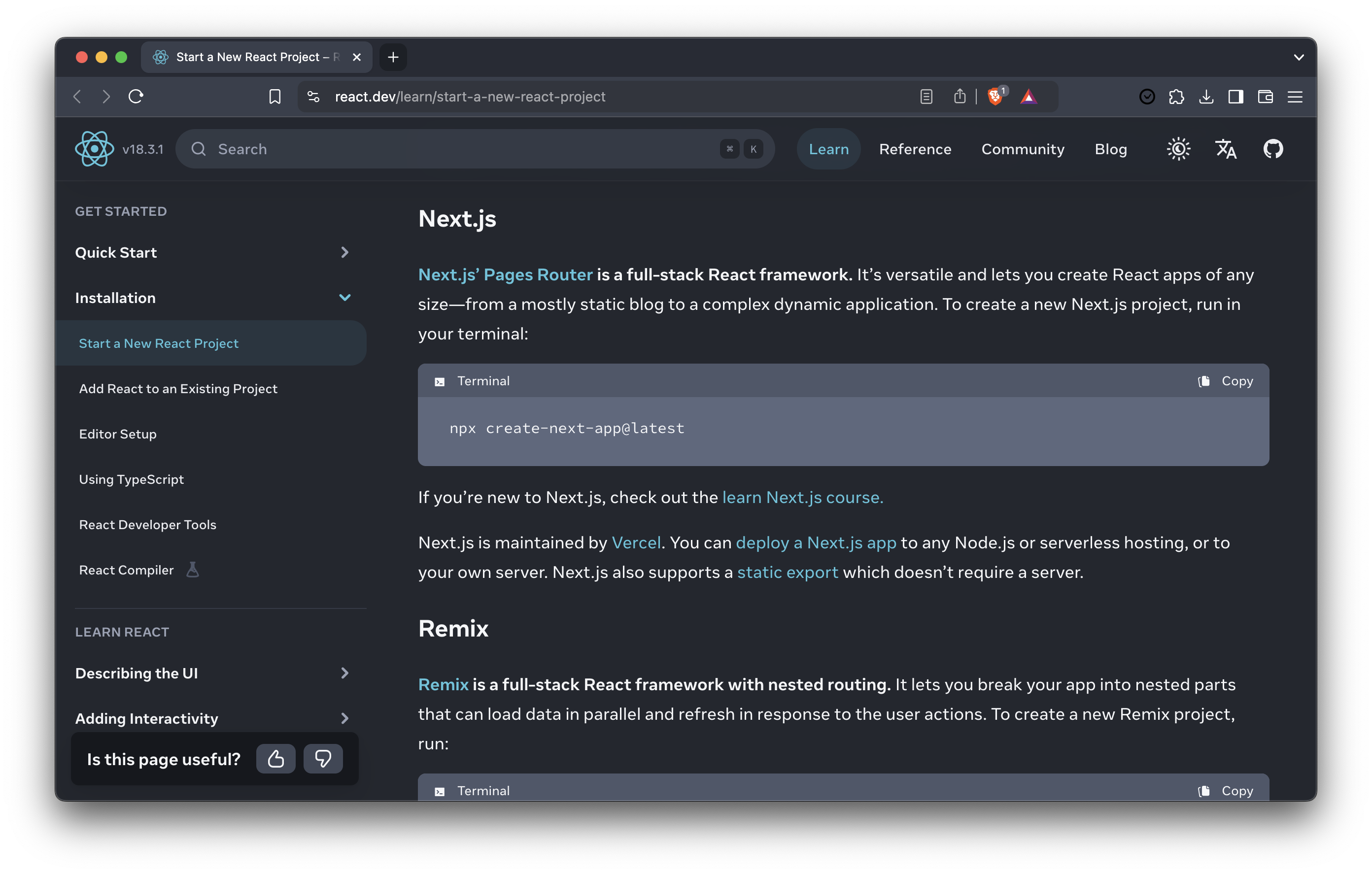Copy the npx create-next-app command

tap(1226, 381)
